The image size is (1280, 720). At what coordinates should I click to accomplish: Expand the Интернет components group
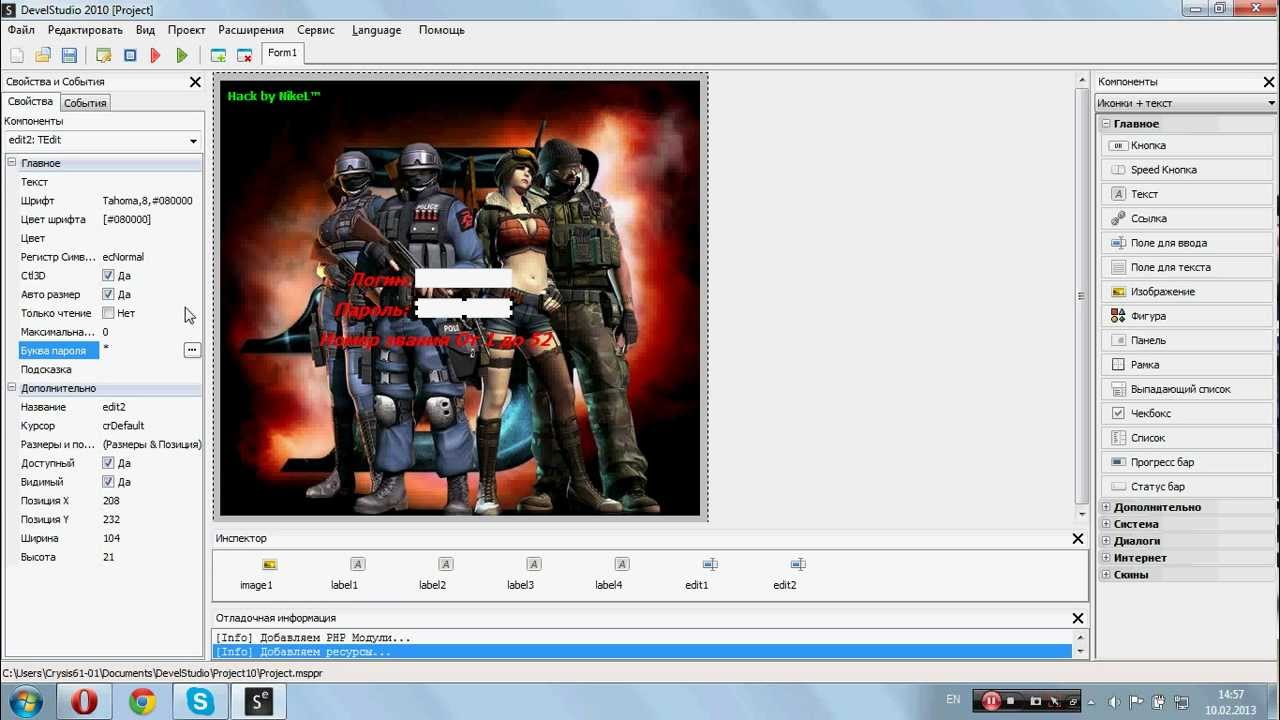click(1106, 558)
